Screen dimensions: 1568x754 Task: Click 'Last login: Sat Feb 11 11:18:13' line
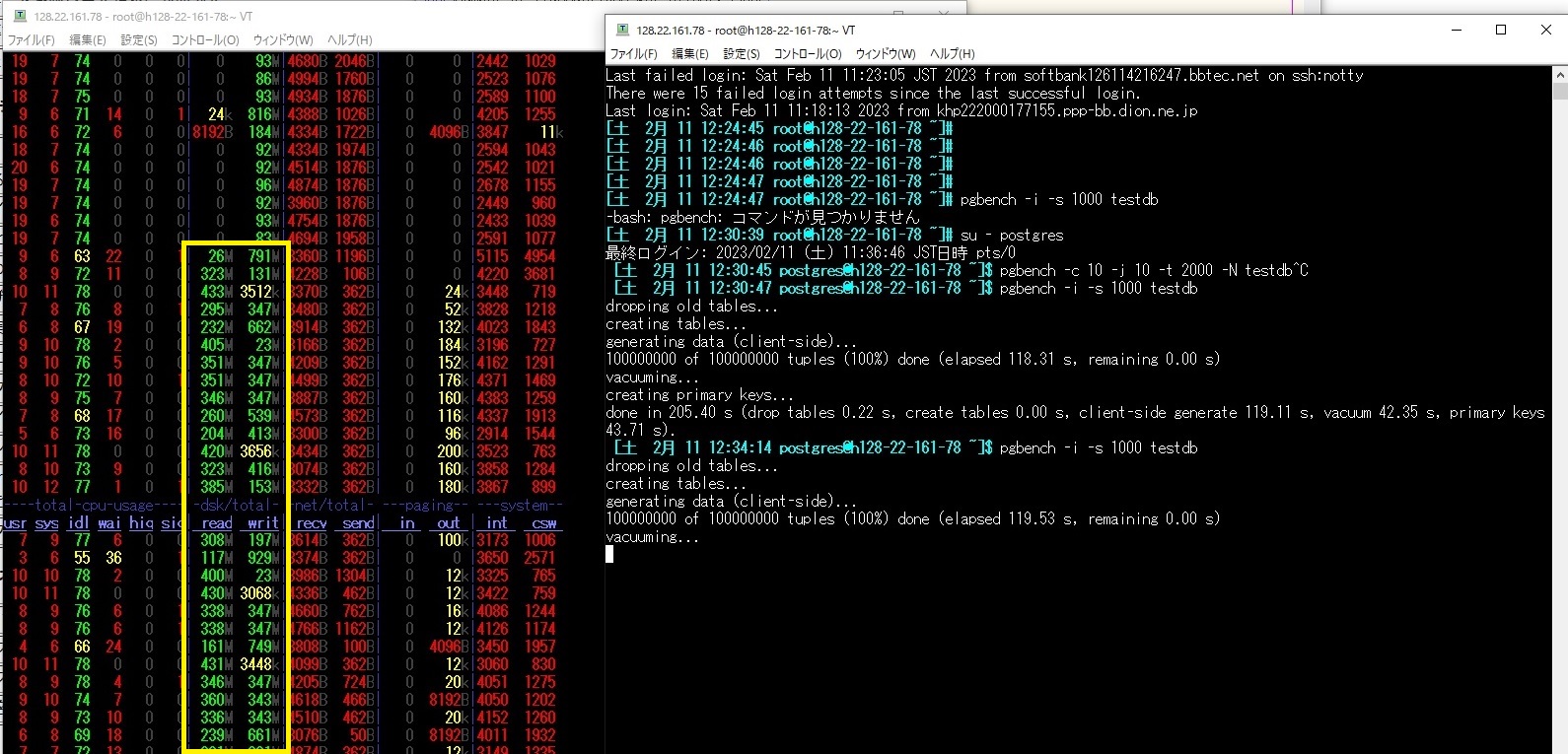[901, 110]
